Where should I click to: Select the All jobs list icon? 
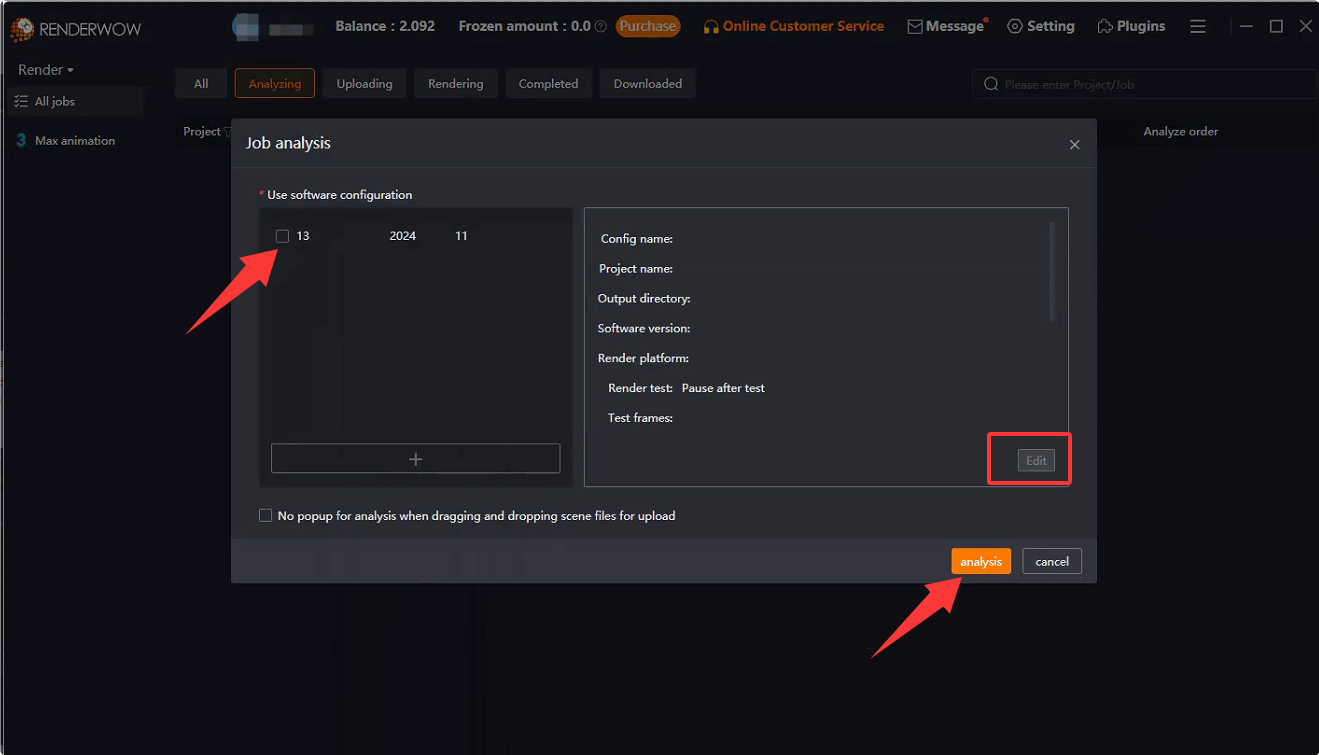[21, 101]
